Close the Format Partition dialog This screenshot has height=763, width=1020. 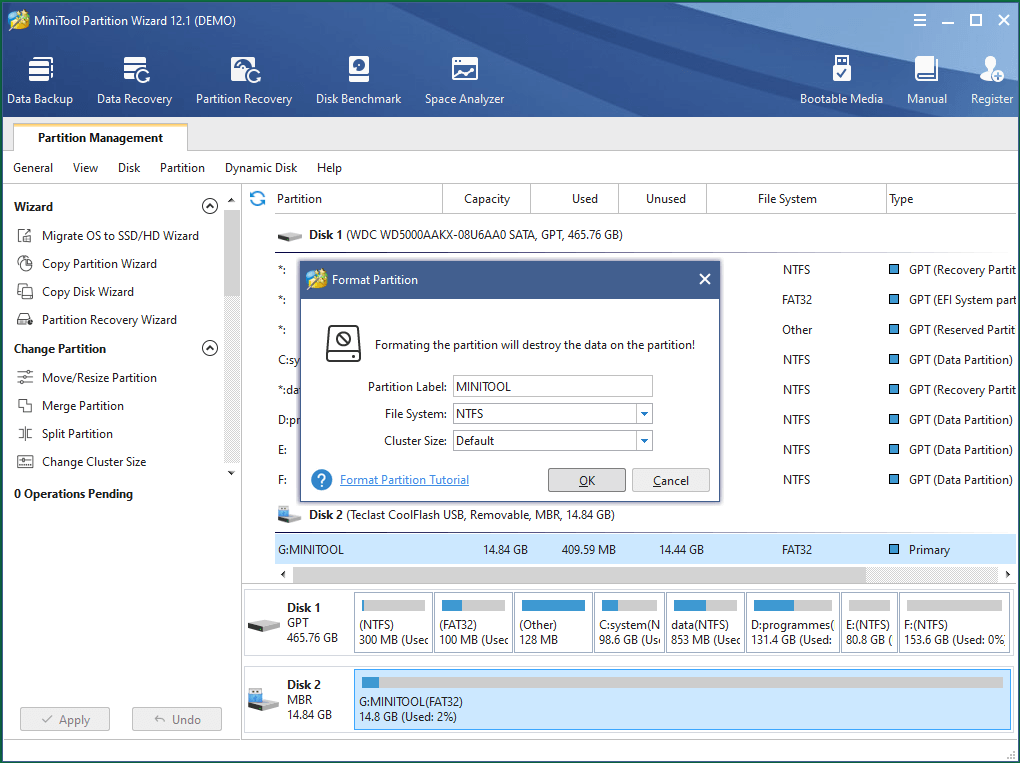[705, 279]
